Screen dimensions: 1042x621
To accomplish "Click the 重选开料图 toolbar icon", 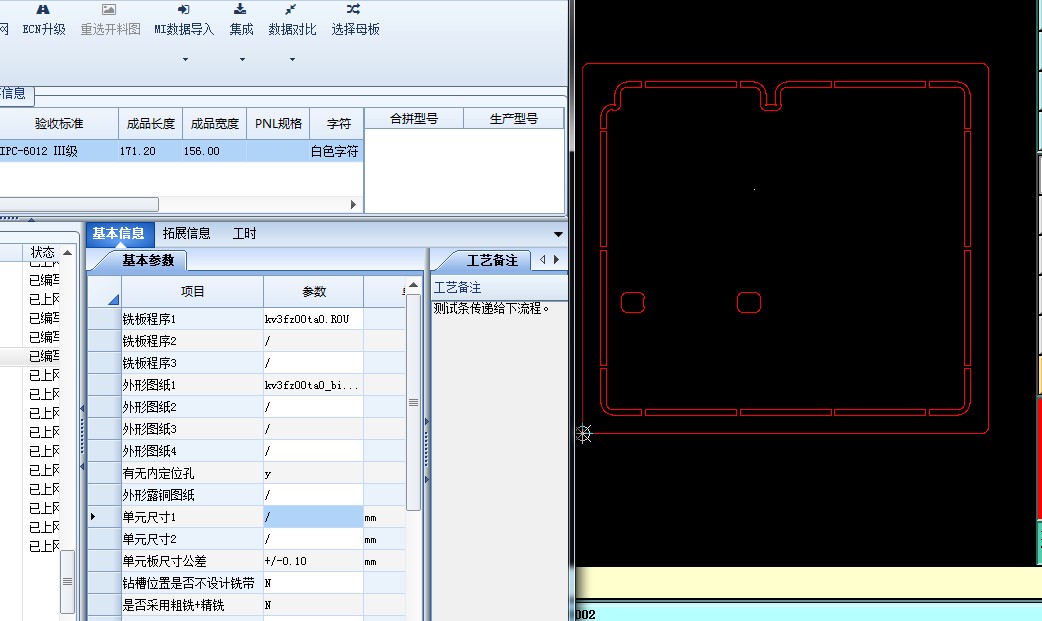I will pos(109,9).
